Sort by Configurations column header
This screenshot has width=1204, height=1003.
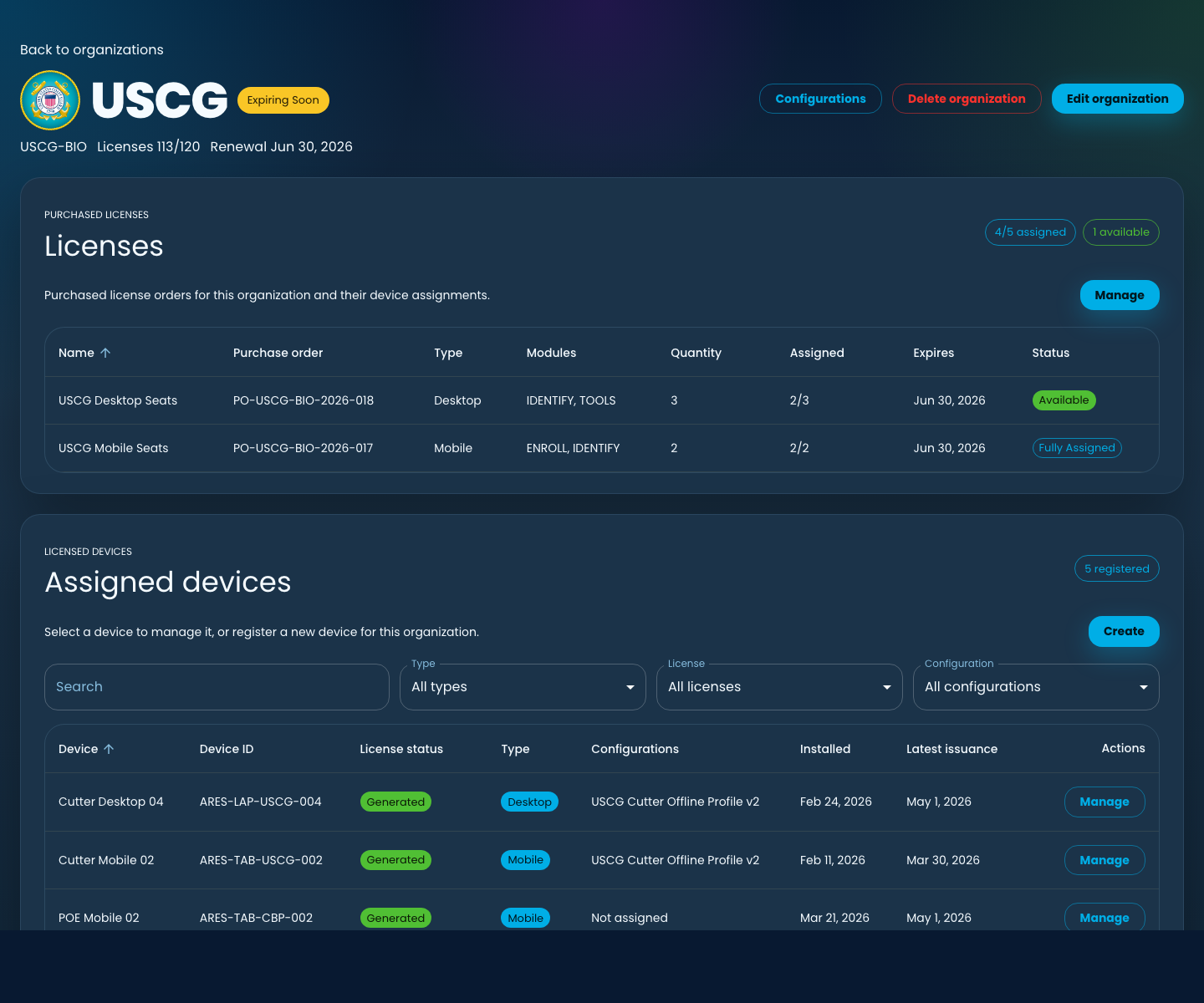[x=635, y=749]
